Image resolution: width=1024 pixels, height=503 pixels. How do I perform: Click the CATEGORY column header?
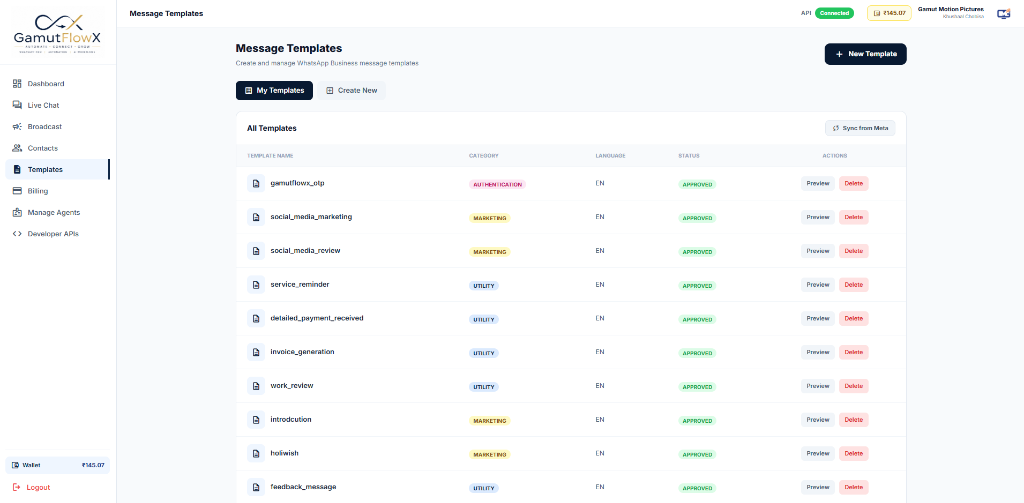coord(484,156)
